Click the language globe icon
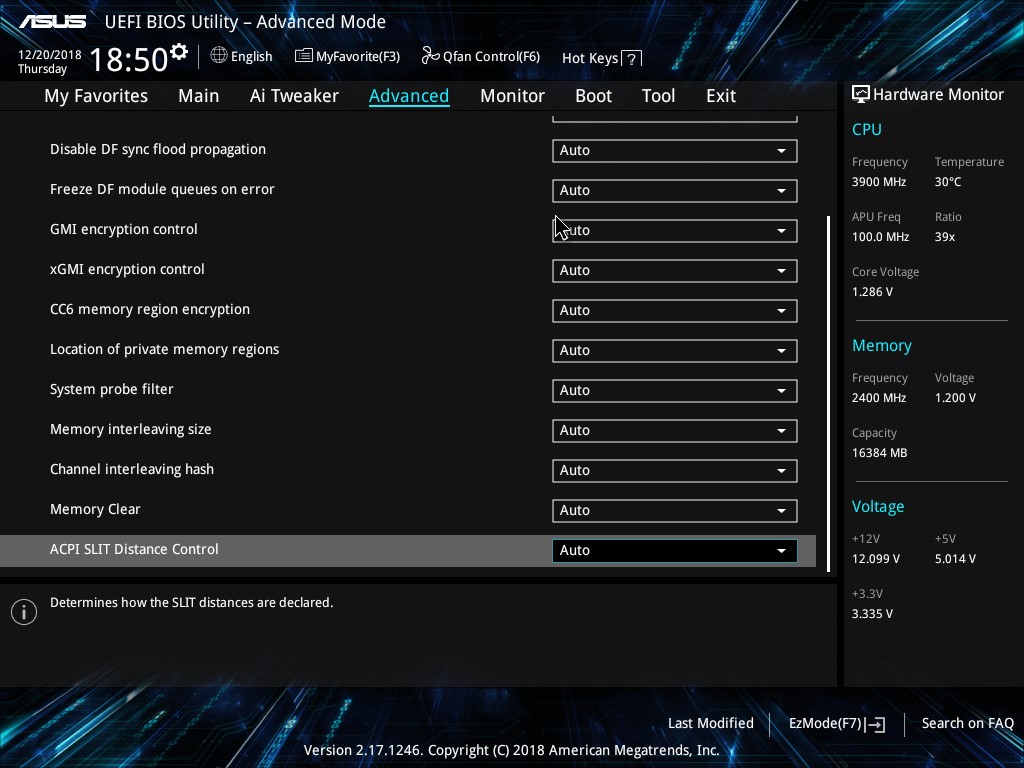 pyautogui.click(x=219, y=56)
